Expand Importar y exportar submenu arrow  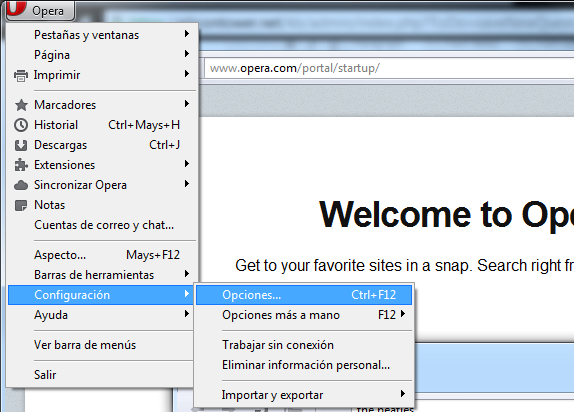click(403, 394)
